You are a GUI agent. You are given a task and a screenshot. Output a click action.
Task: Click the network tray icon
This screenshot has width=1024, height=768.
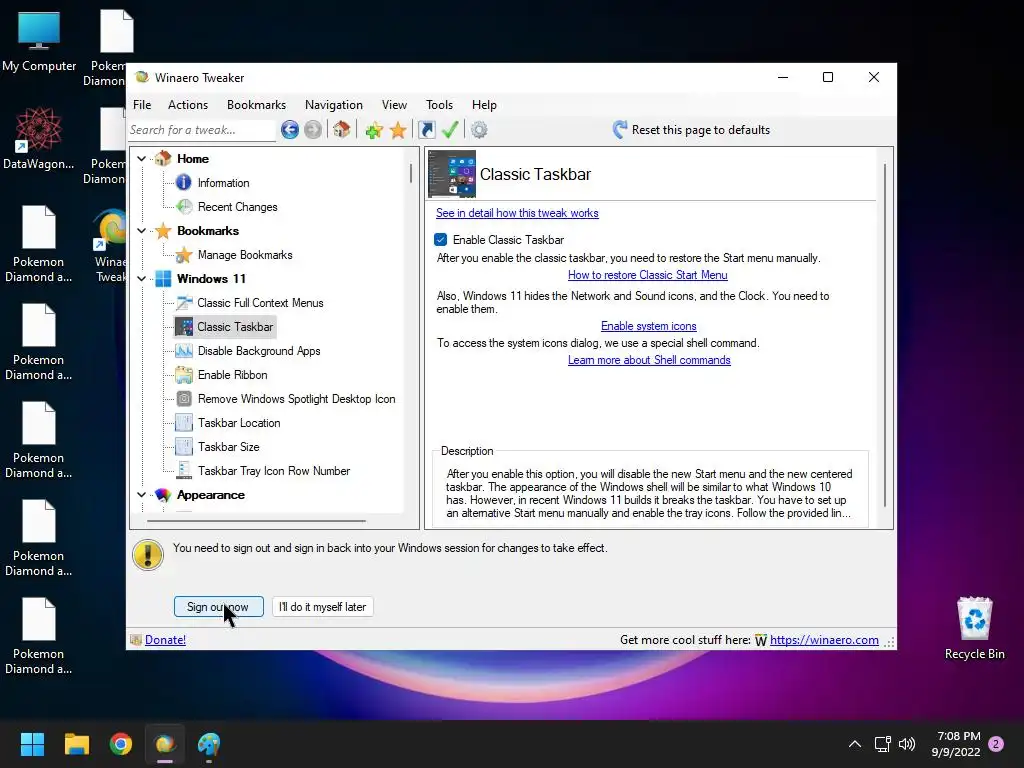(x=882, y=744)
